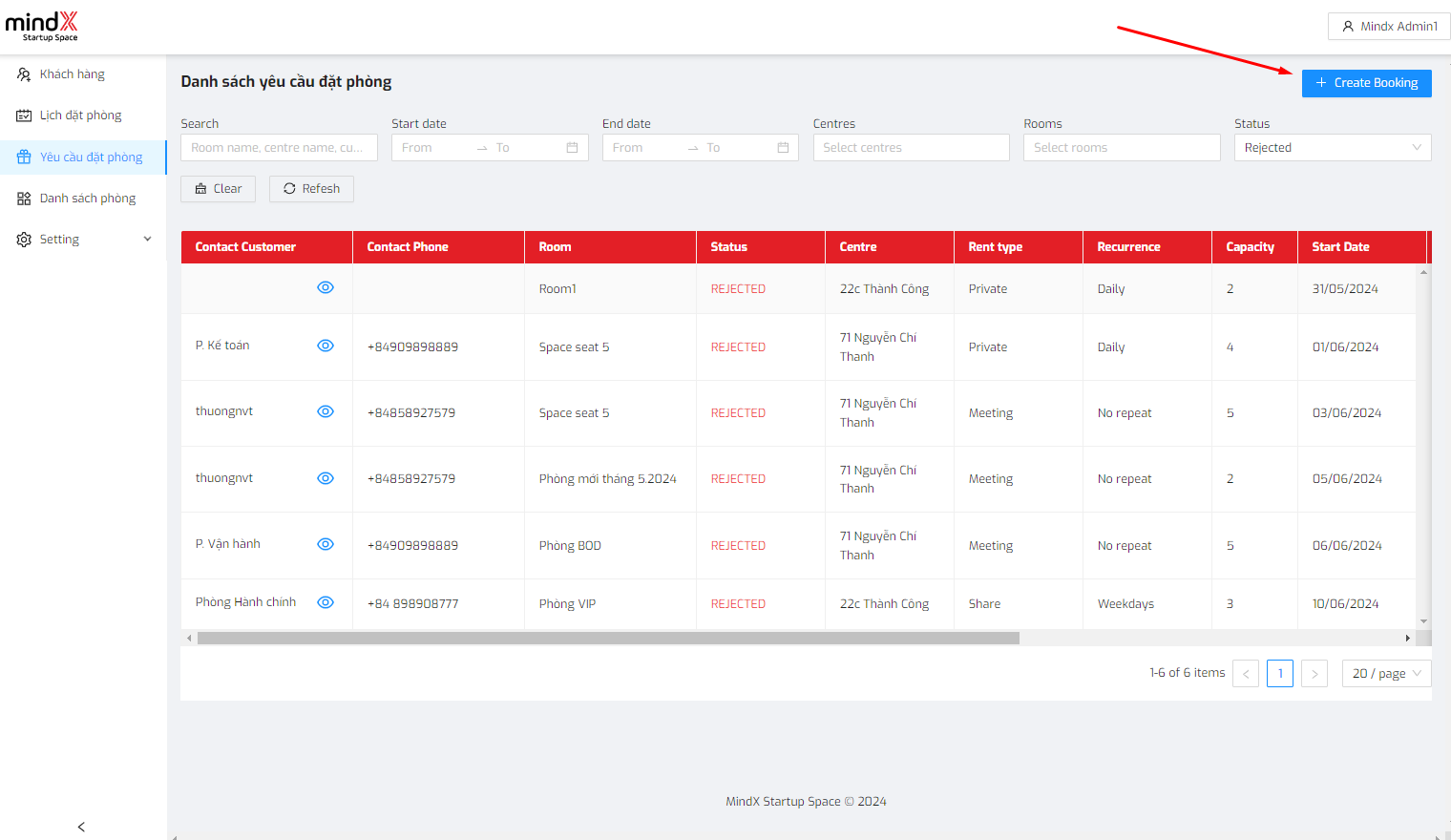This screenshot has width=1451, height=840.
Task: Click the Search text input field
Action: tap(279, 148)
